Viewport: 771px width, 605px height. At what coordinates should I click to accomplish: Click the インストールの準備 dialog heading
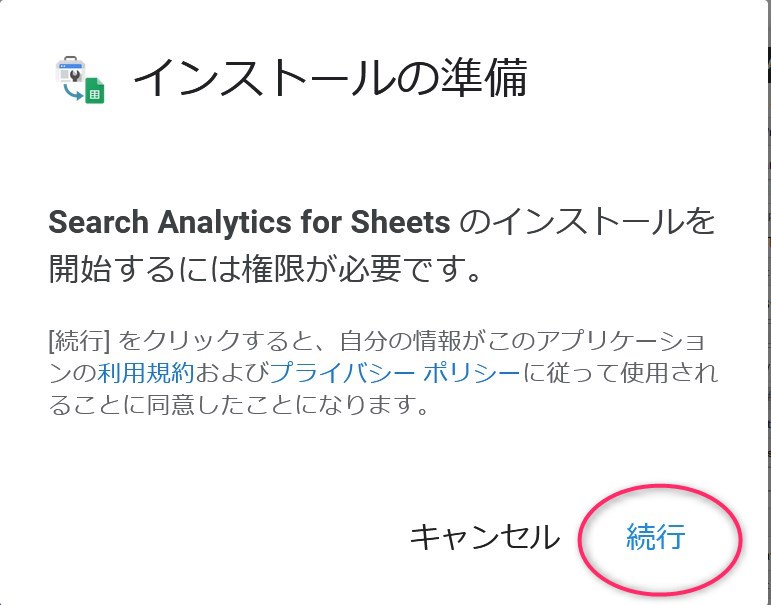(330, 78)
